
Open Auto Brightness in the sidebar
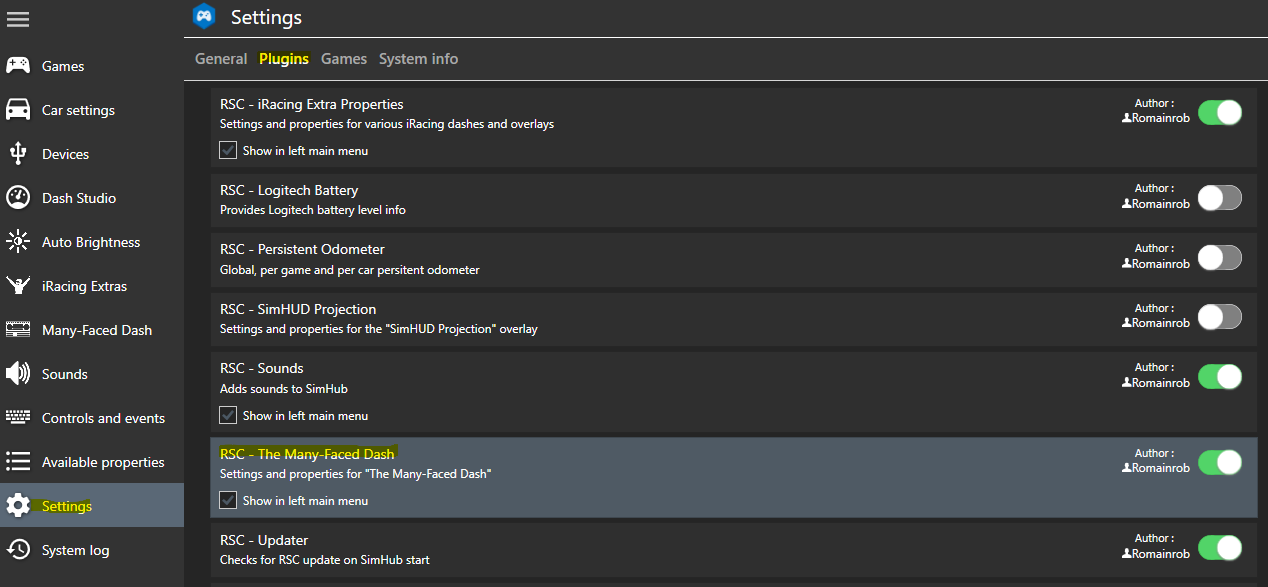pyautogui.click(x=92, y=242)
